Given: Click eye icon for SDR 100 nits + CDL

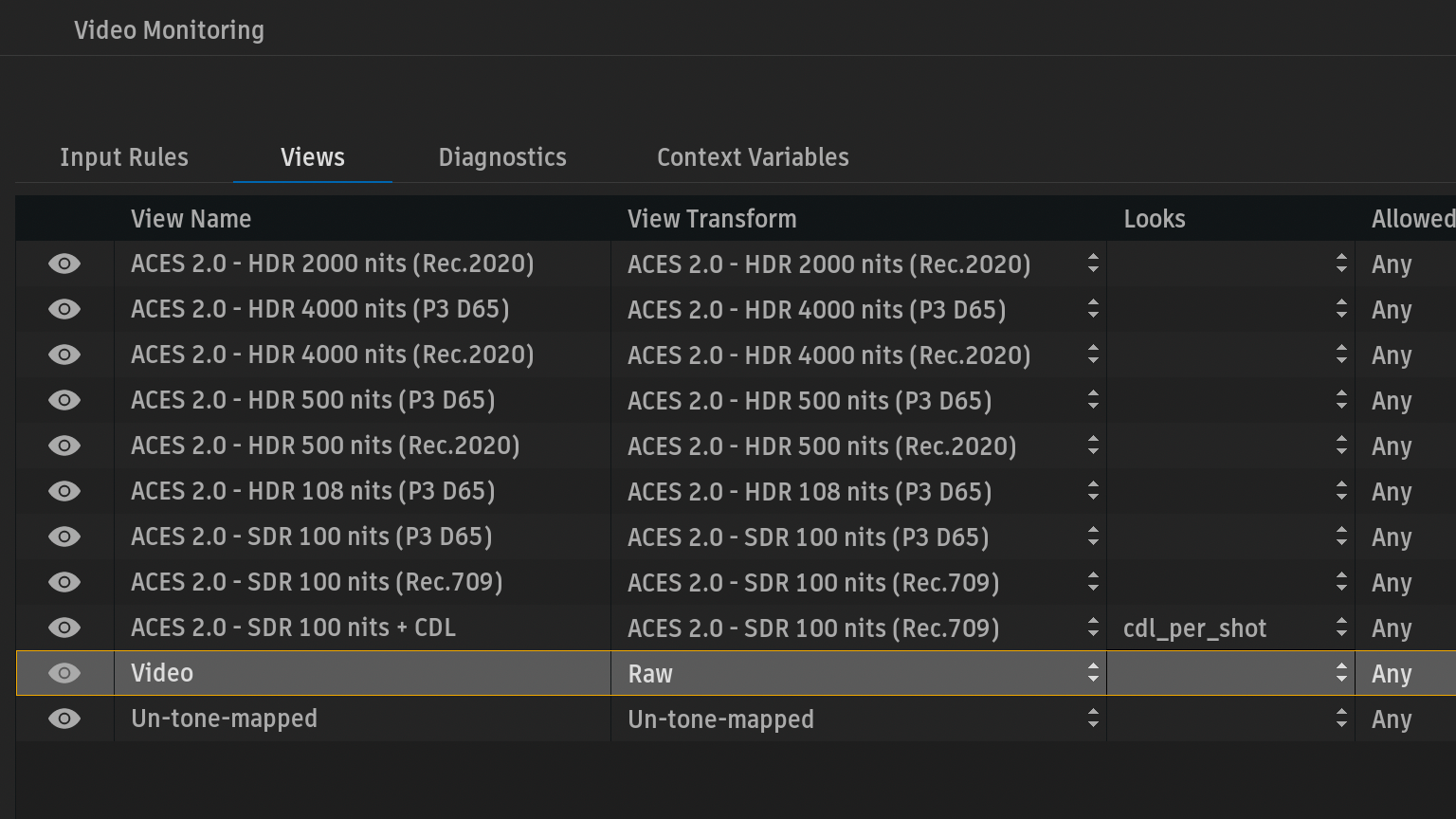Looking at the screenshot, I should [x=64, y=628].
